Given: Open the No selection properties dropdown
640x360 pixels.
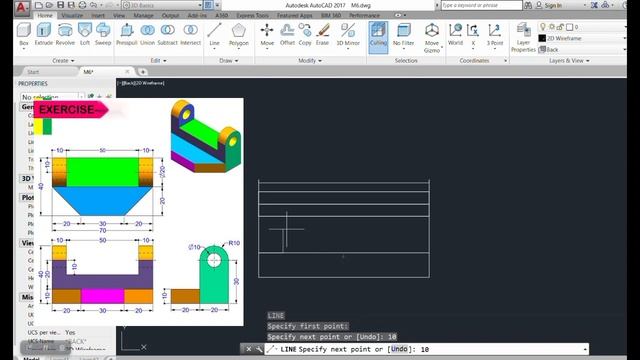Looking at the screenshot, I should (x=52, y=97).
